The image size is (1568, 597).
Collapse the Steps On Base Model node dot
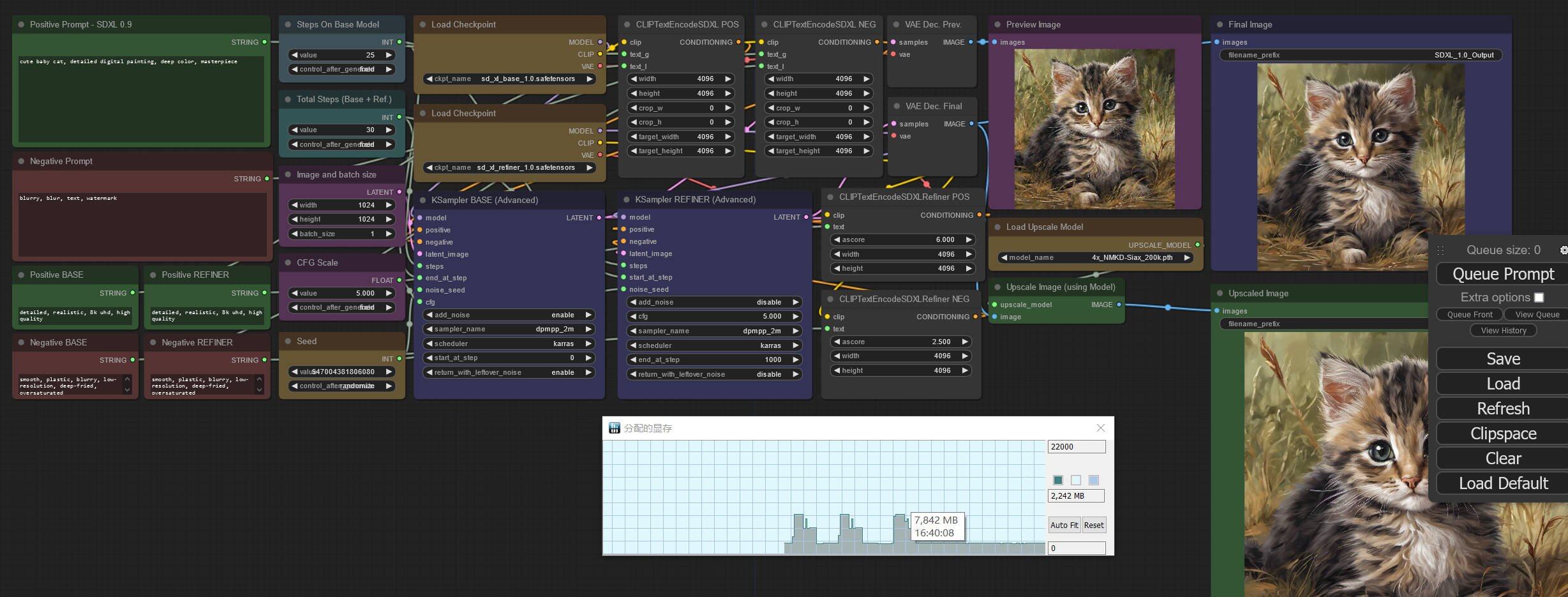[x=288, y=24]
